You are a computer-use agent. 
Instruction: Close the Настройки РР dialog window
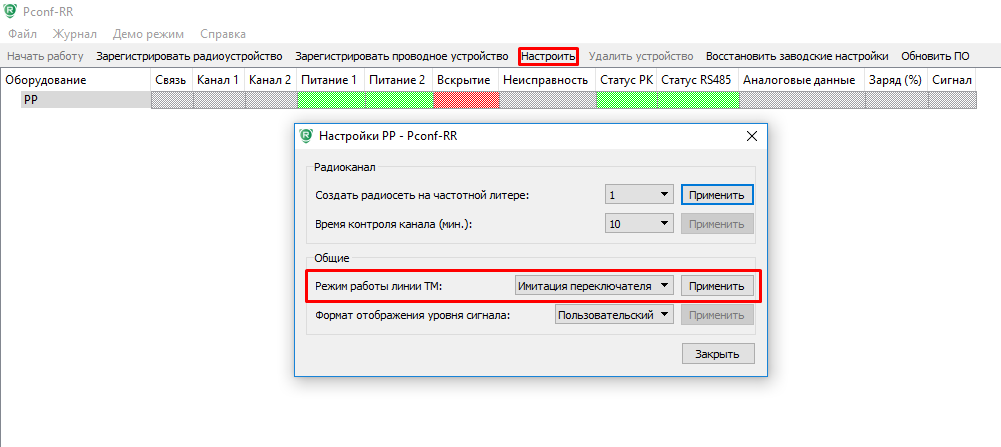pyautogui.click(x=750, y=135)
